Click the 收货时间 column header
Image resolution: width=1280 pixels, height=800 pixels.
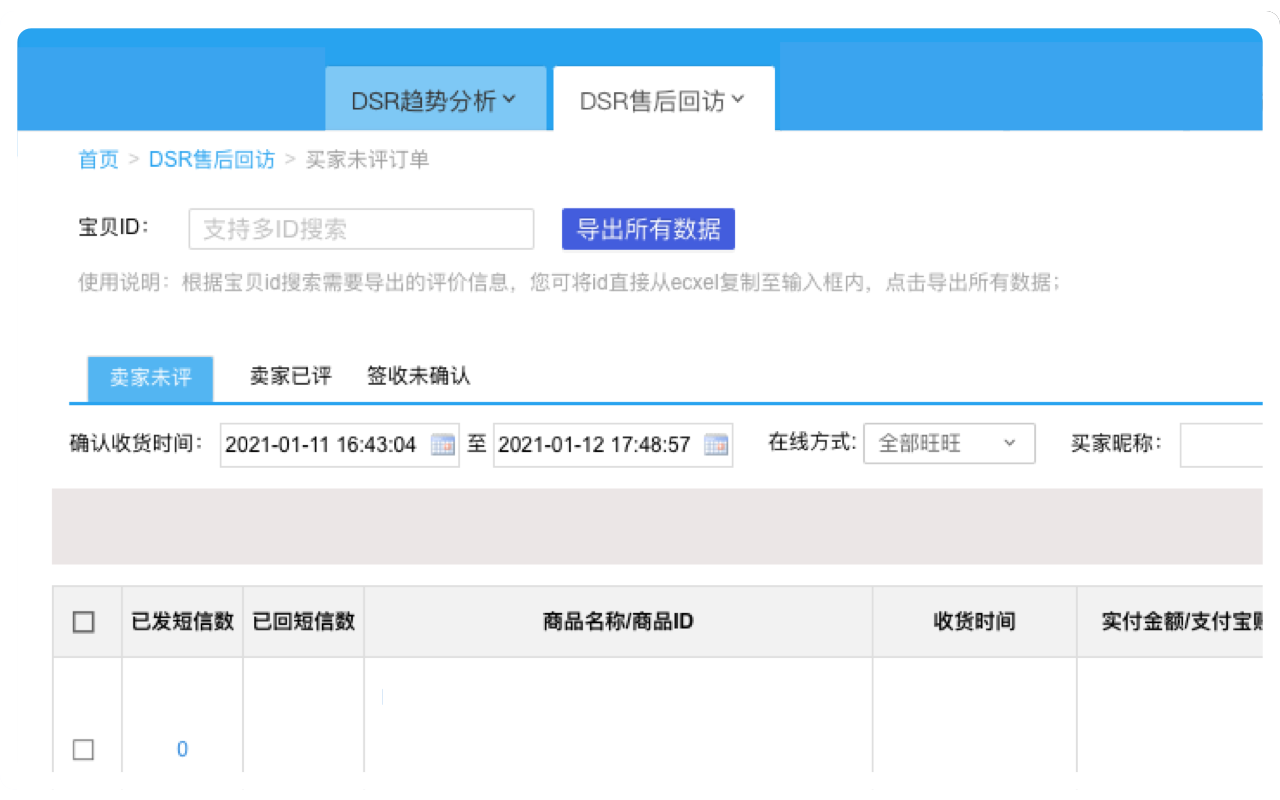pos(974,621)
